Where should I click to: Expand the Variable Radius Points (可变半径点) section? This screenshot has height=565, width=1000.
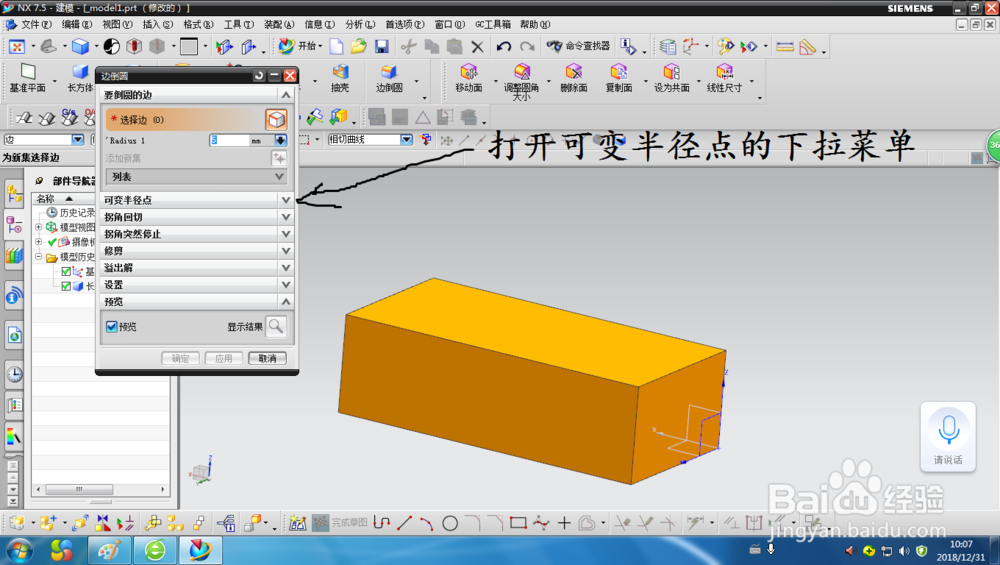196,200
